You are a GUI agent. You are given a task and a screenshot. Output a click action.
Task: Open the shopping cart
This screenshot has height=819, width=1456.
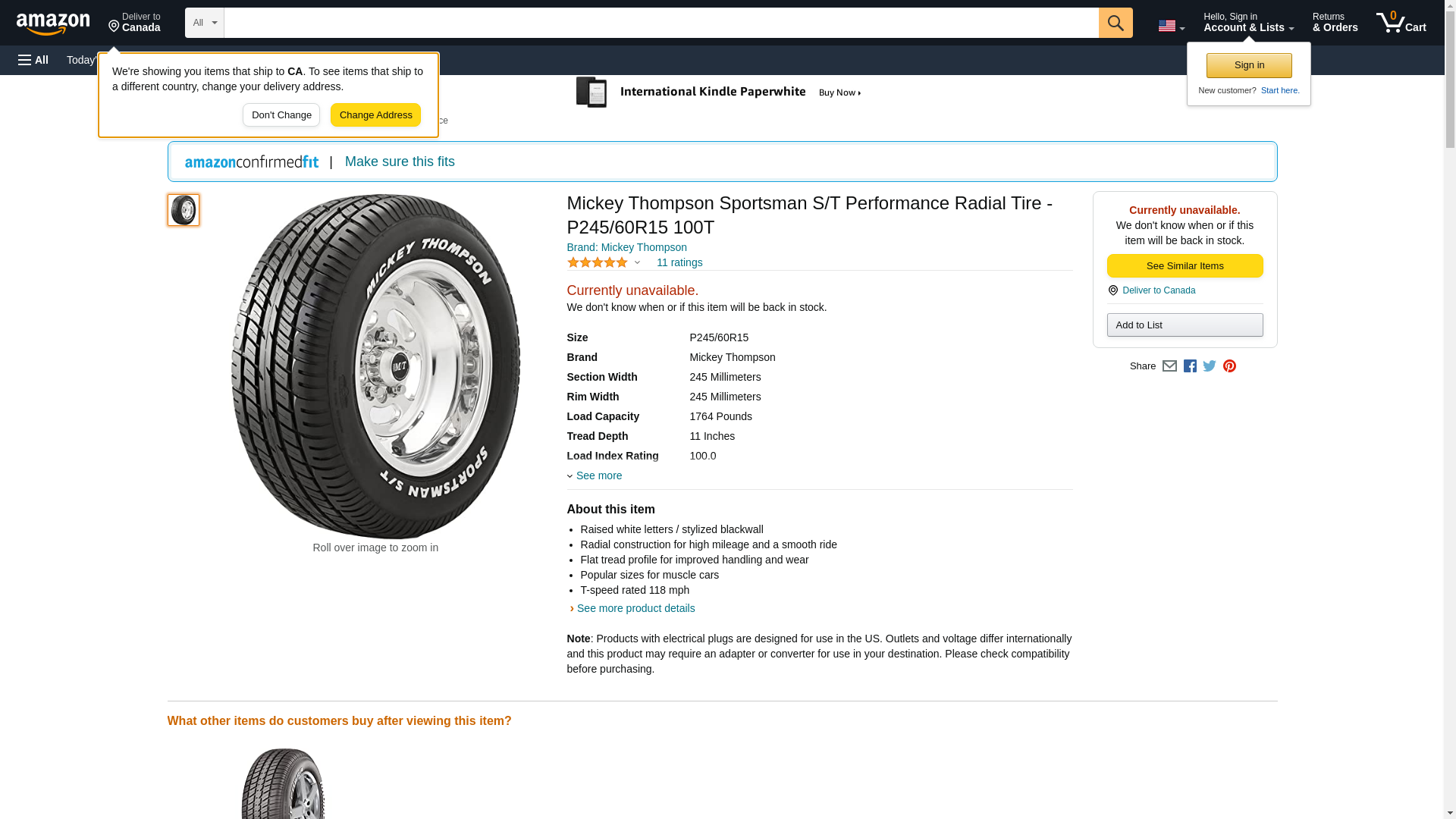(x=1401, y=23)
